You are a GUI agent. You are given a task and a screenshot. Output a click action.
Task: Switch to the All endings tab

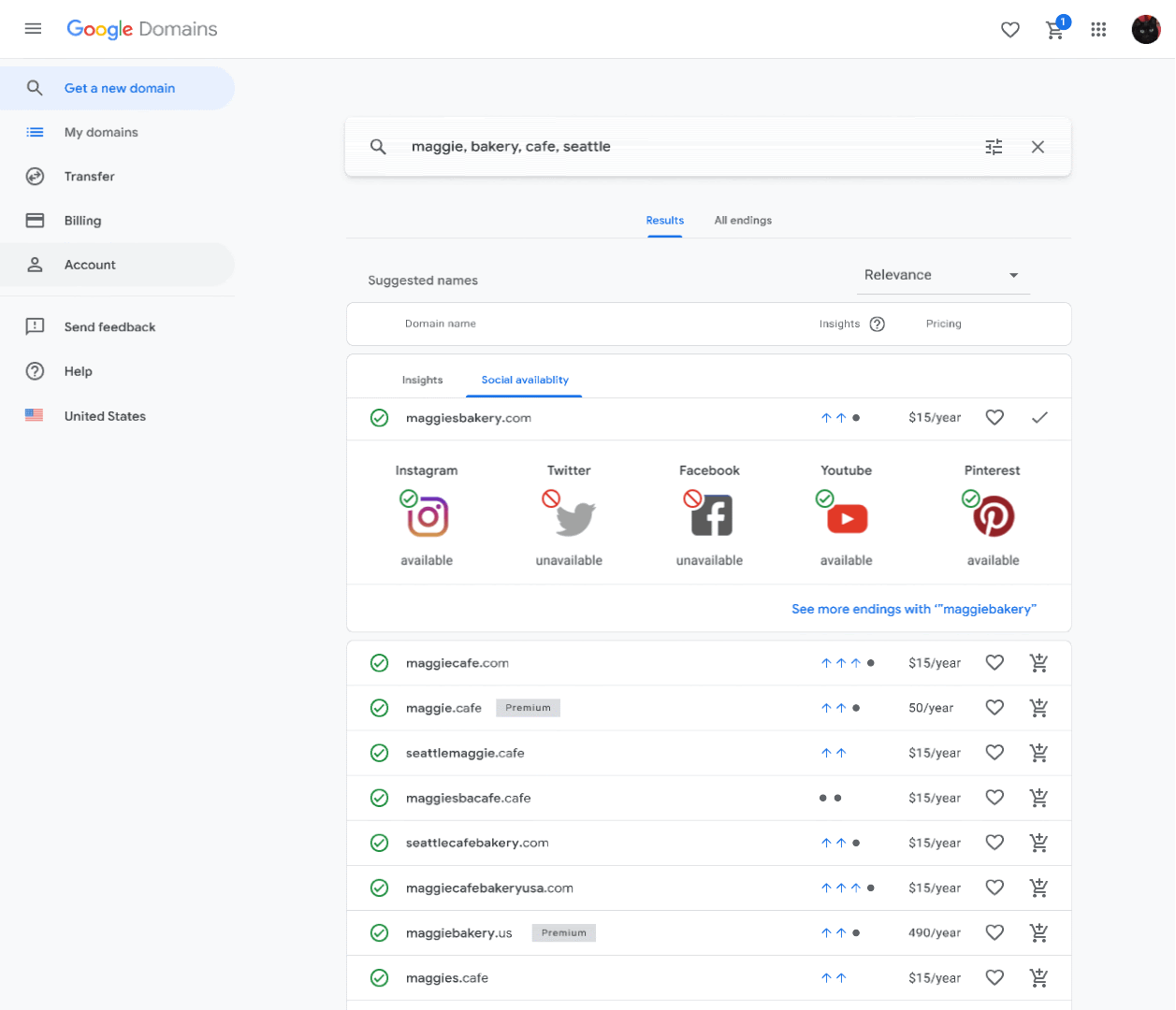pos(743,221)
